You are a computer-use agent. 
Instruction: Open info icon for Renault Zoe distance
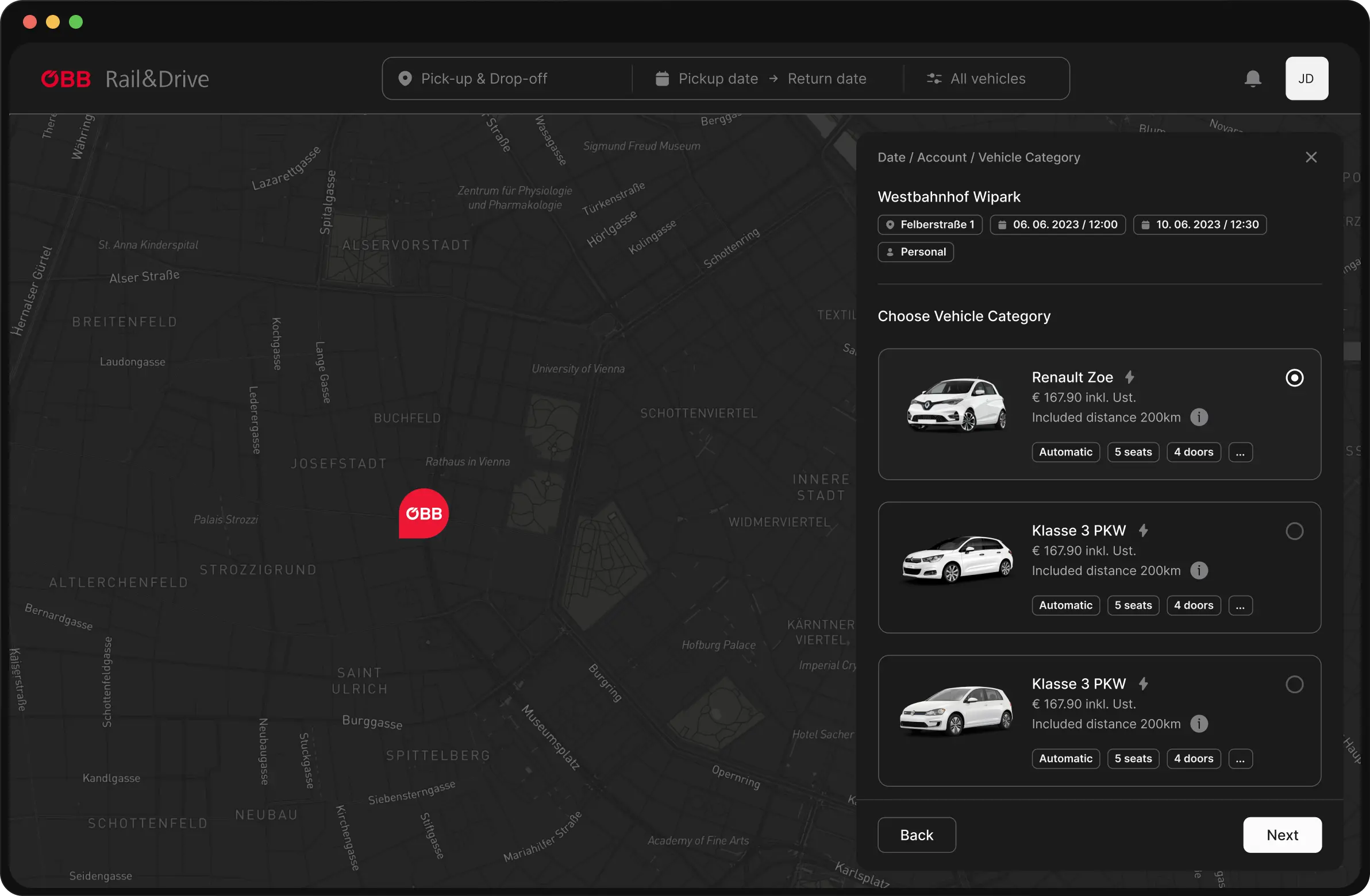click(1199, 417)
